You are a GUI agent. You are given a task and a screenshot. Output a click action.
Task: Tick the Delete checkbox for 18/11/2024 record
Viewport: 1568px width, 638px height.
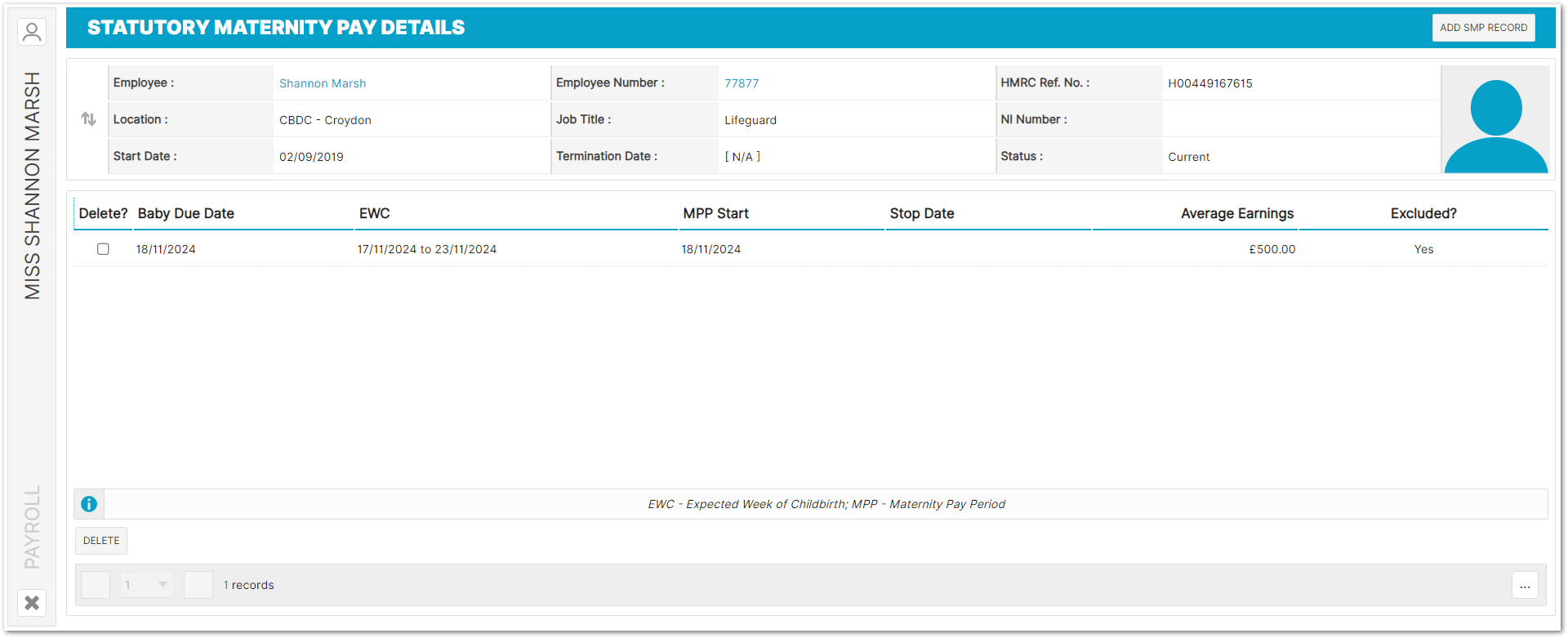click(x=103, y=249)
